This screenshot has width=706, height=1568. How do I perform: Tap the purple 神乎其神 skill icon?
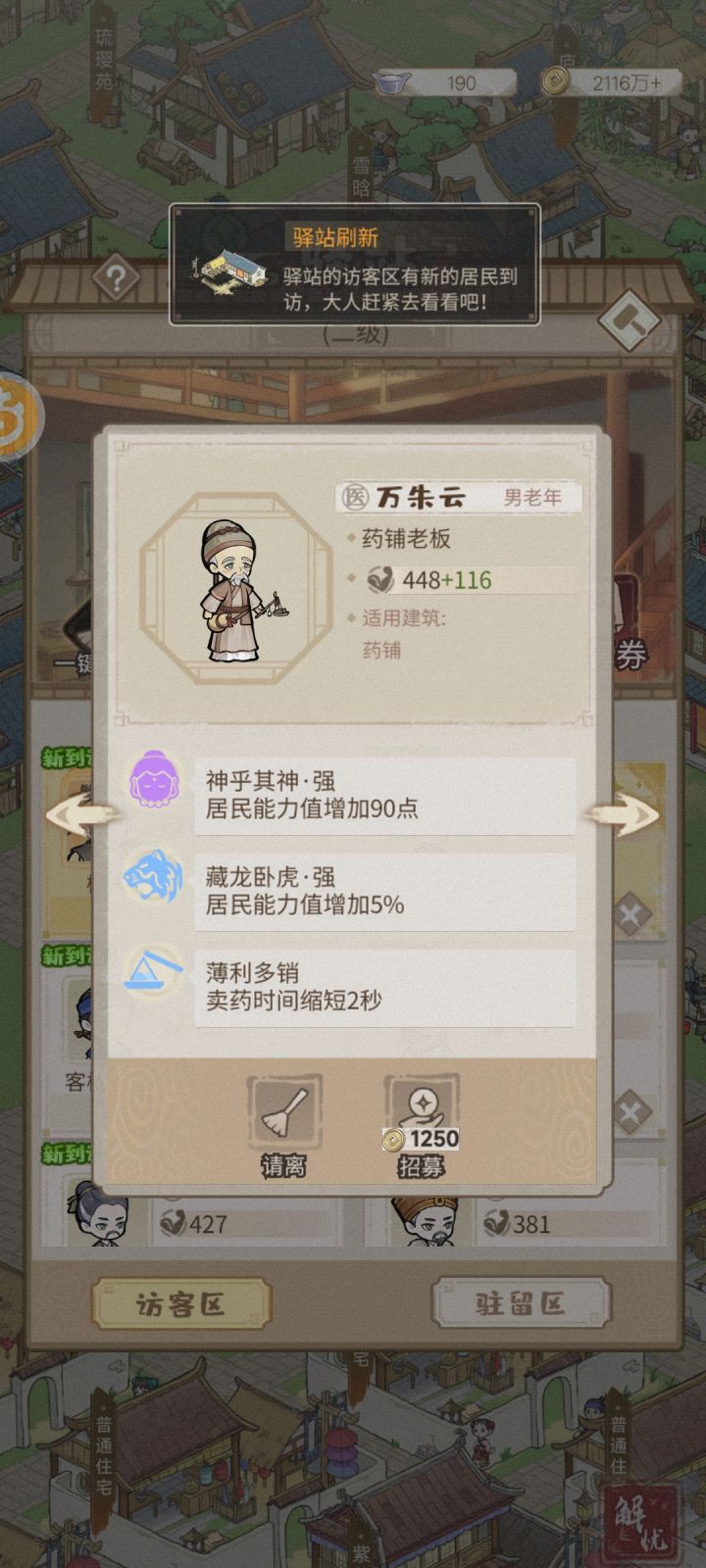coord(155,779)
